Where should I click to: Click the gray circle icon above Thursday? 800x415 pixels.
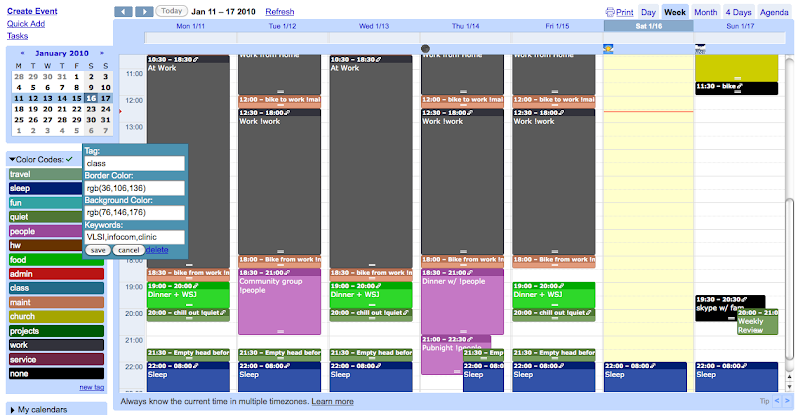click(x=425, y=48)
